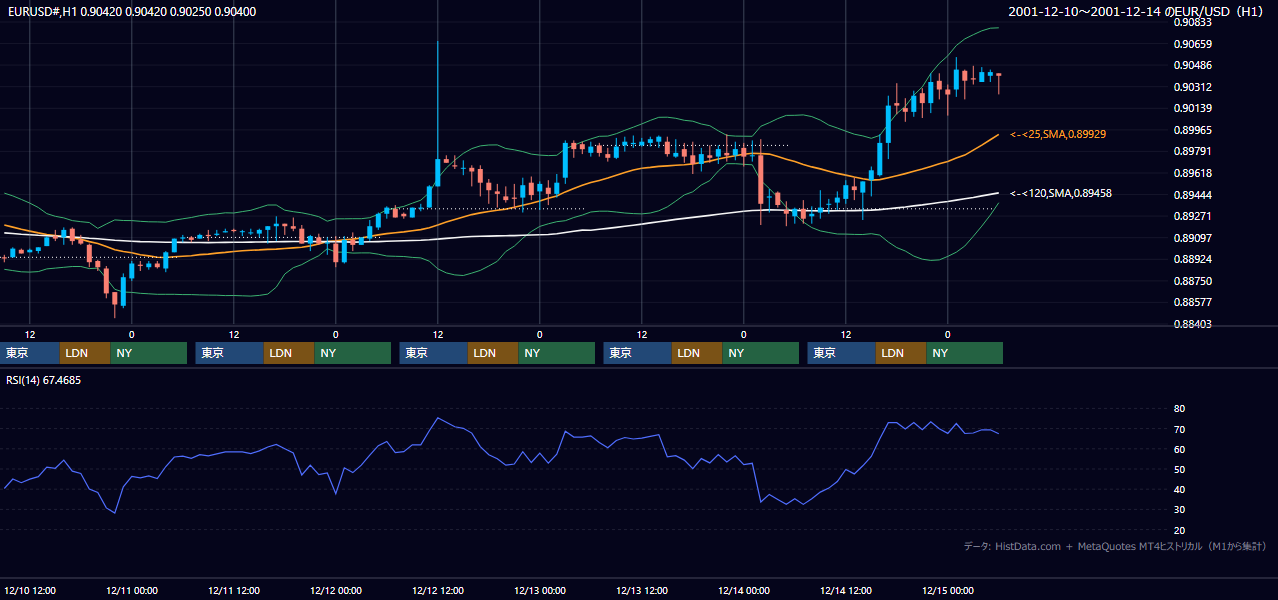Click price axis value 0.88403
This screenshot has height=600, width=1278.
click(1192, 324)
